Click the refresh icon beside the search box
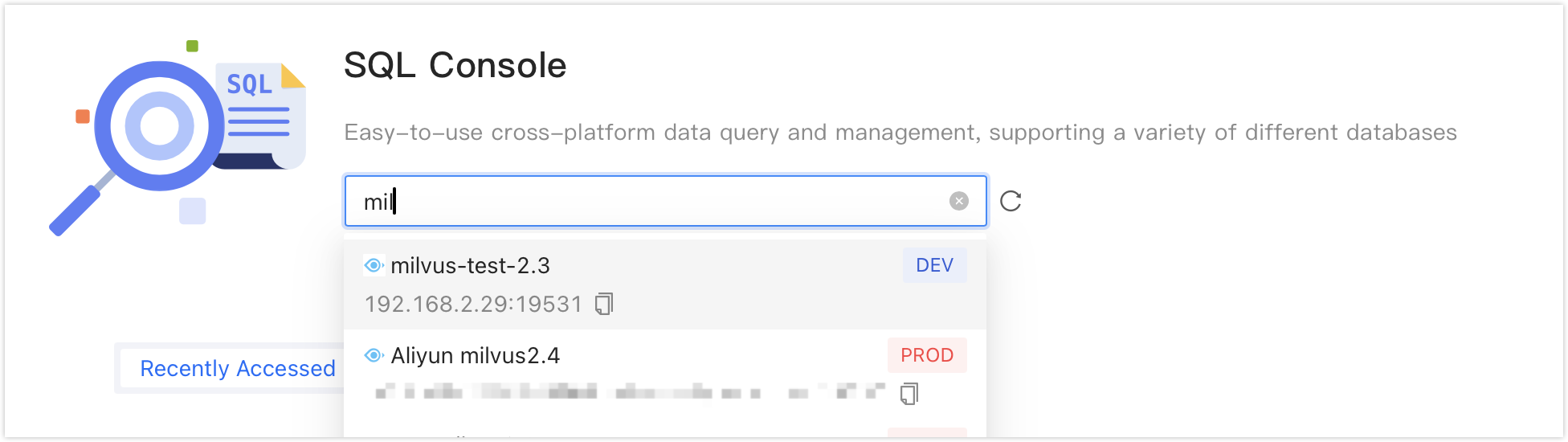This screenshot has width=1568, height=442. (x=1011, y=201)
